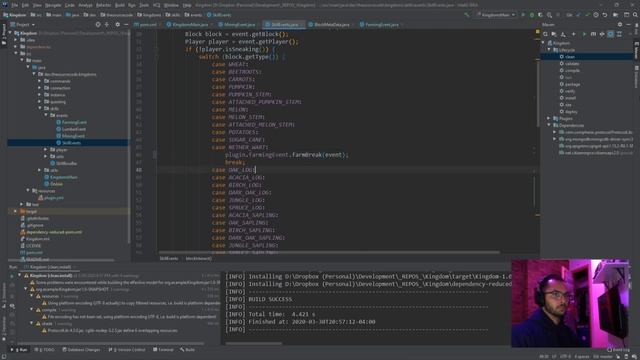640x360 pixels.
Task: Open Maven panel settings gear
Action: (x=620, y=24)
